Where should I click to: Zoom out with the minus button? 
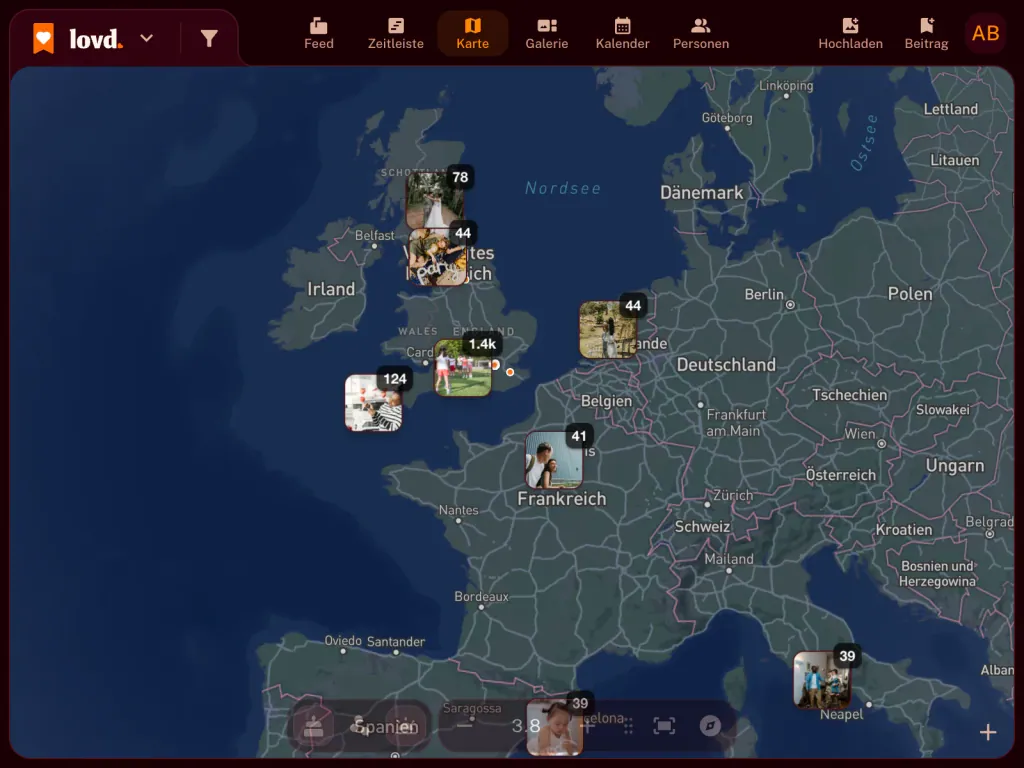coord(464,726)
